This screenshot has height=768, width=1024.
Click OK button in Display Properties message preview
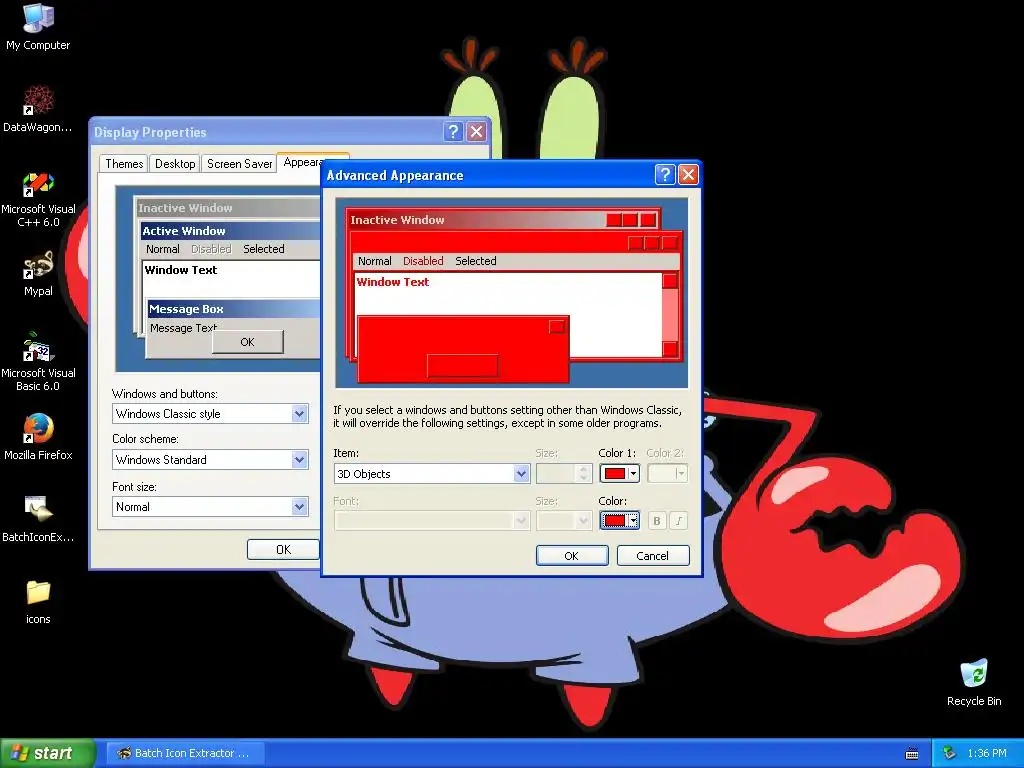point(248,342)
